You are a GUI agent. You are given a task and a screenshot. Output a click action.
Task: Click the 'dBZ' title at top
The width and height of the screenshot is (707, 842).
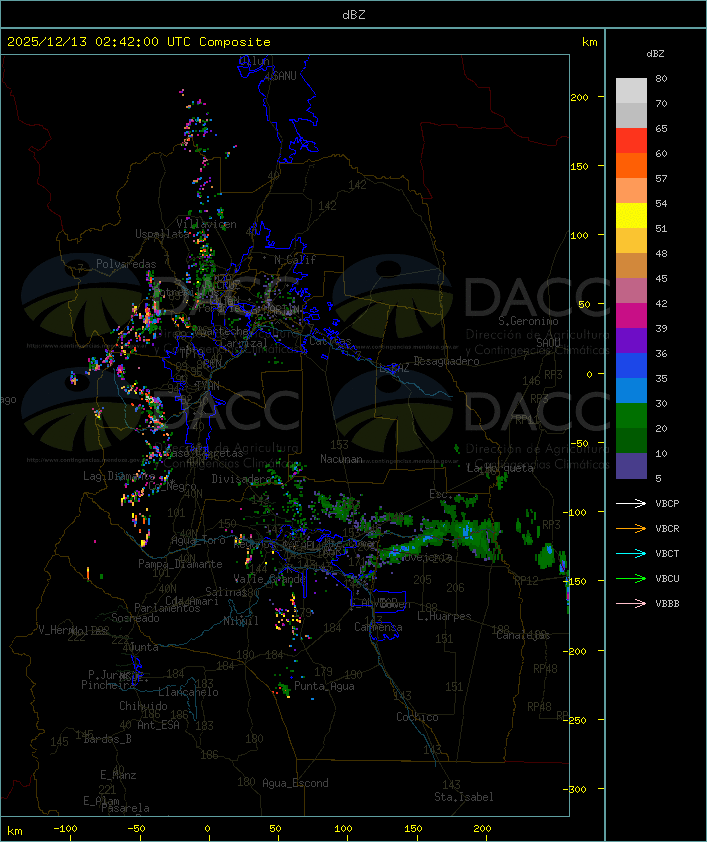[354, 15]
